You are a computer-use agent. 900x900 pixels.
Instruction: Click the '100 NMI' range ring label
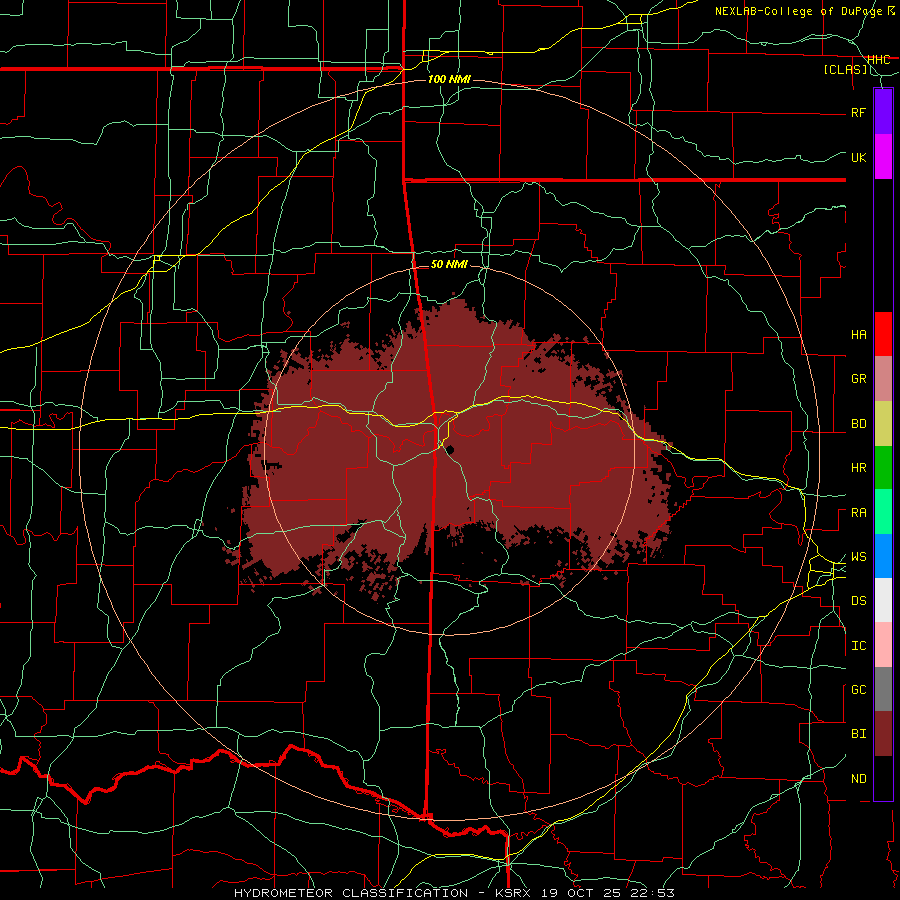click(449, 79)
